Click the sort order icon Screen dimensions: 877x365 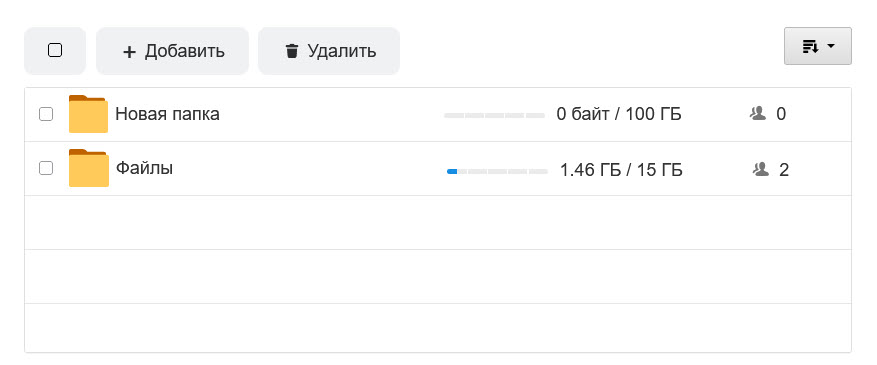pos(810,46)
